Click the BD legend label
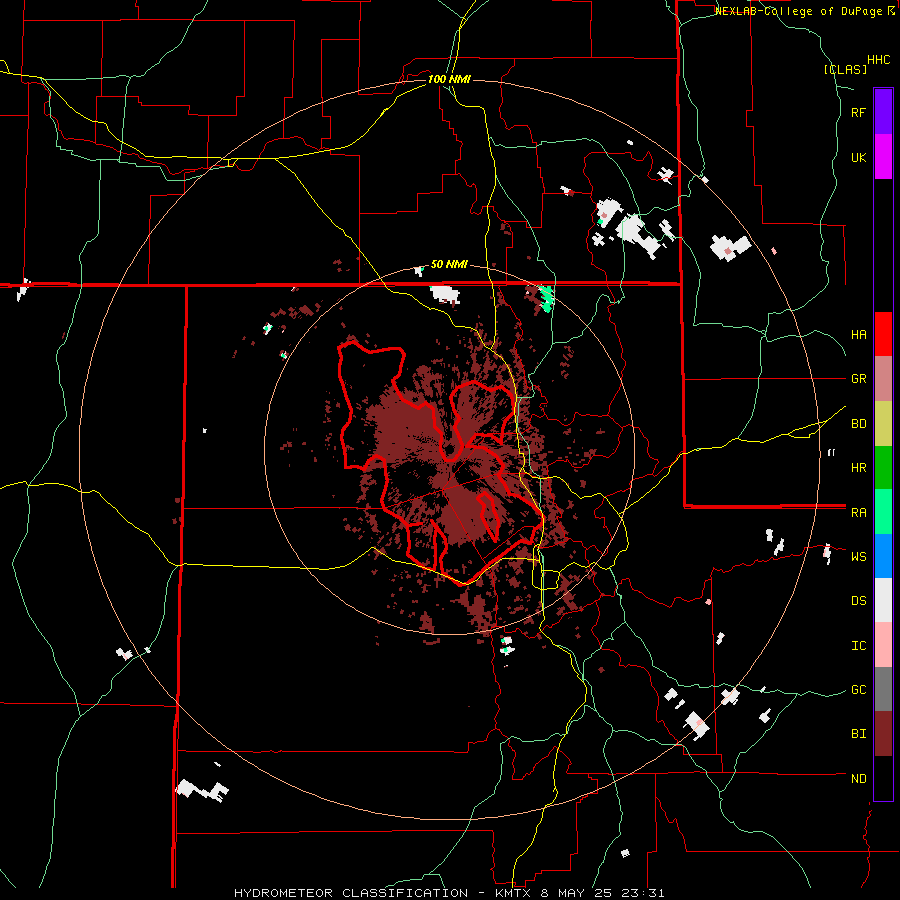 [858, 424]
